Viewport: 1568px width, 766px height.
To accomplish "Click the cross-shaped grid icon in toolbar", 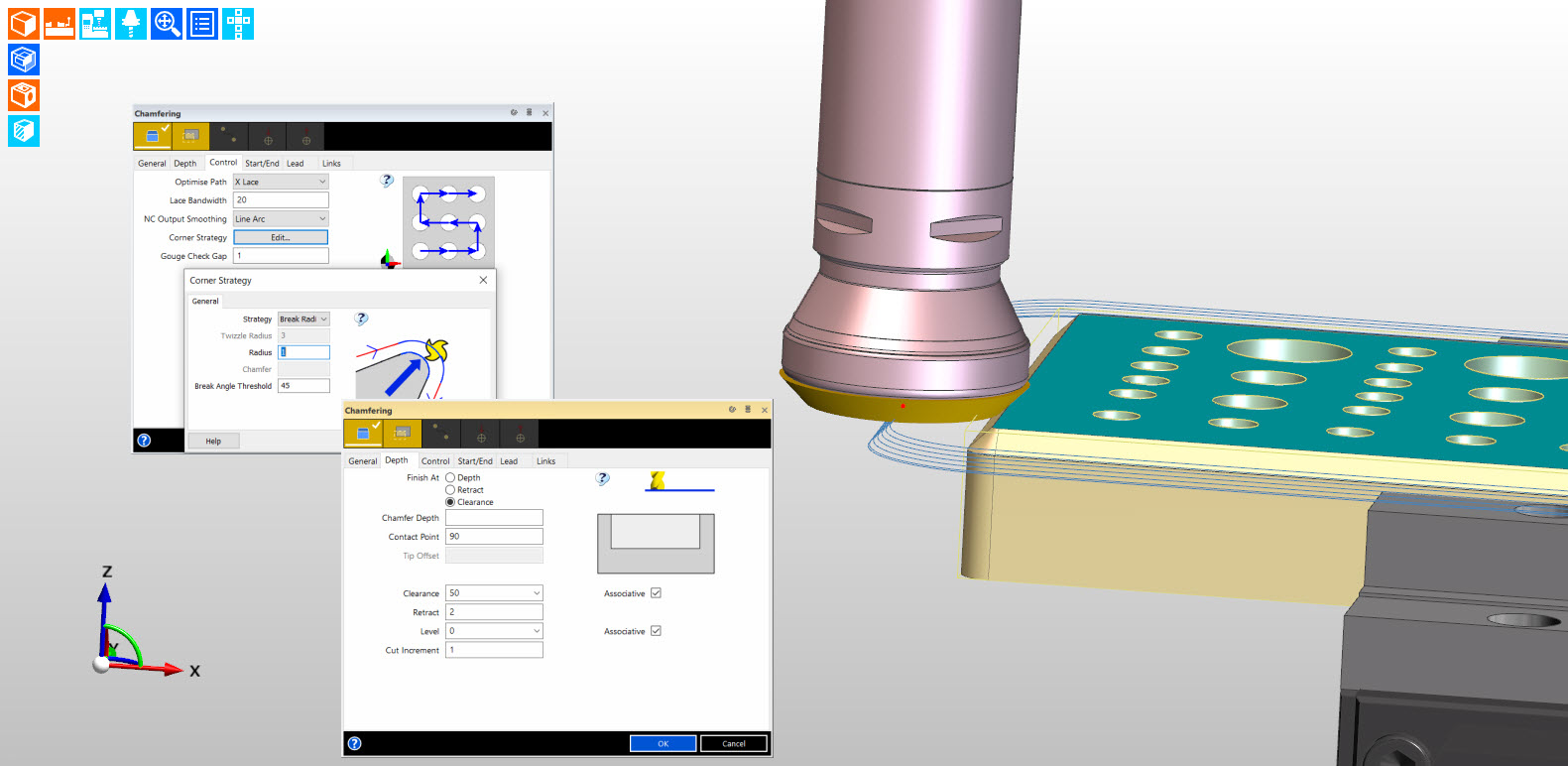I will click(x=238, y=23).
